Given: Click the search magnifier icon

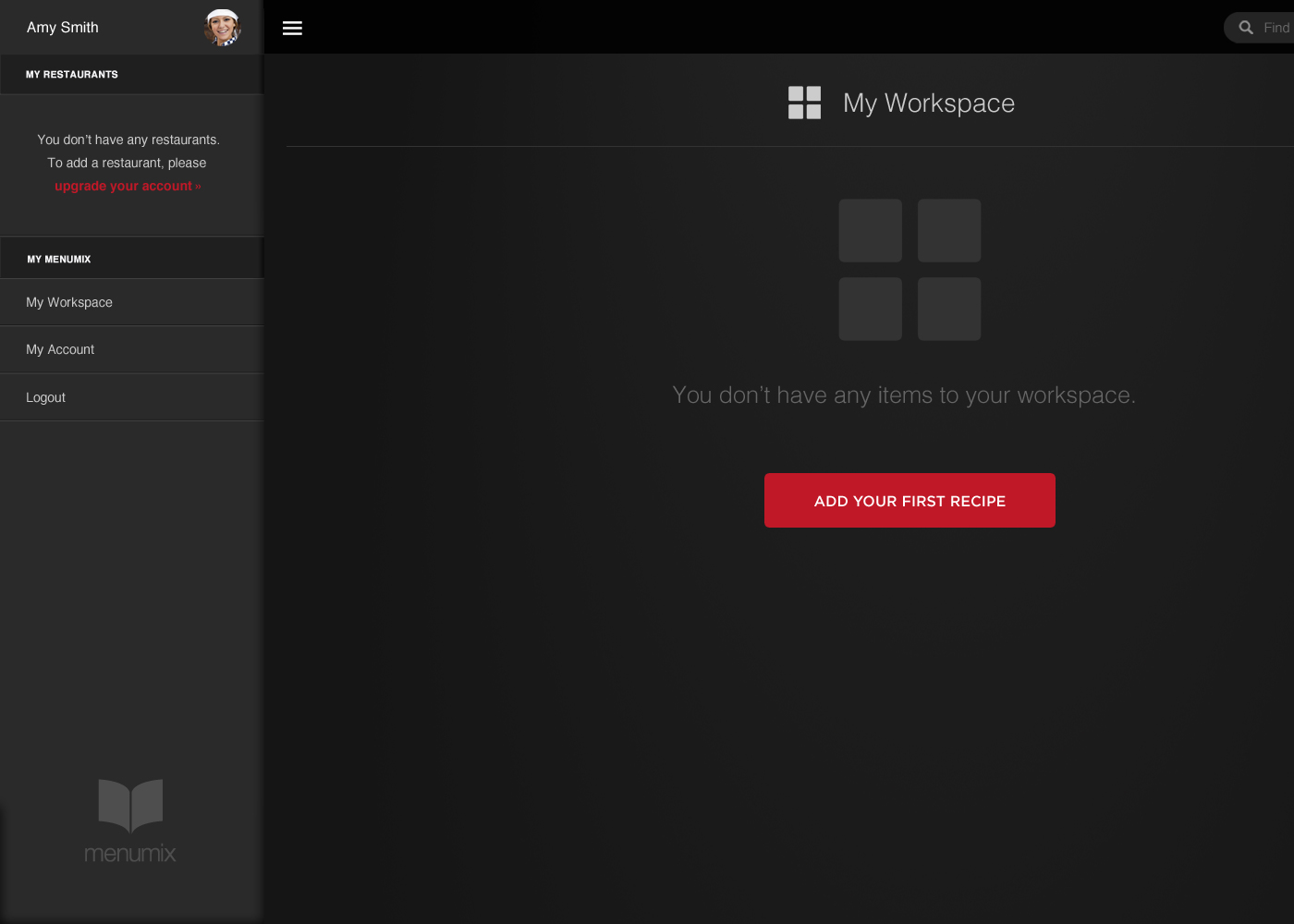Looking at the screenshot, I should (x=1246, y=28).
